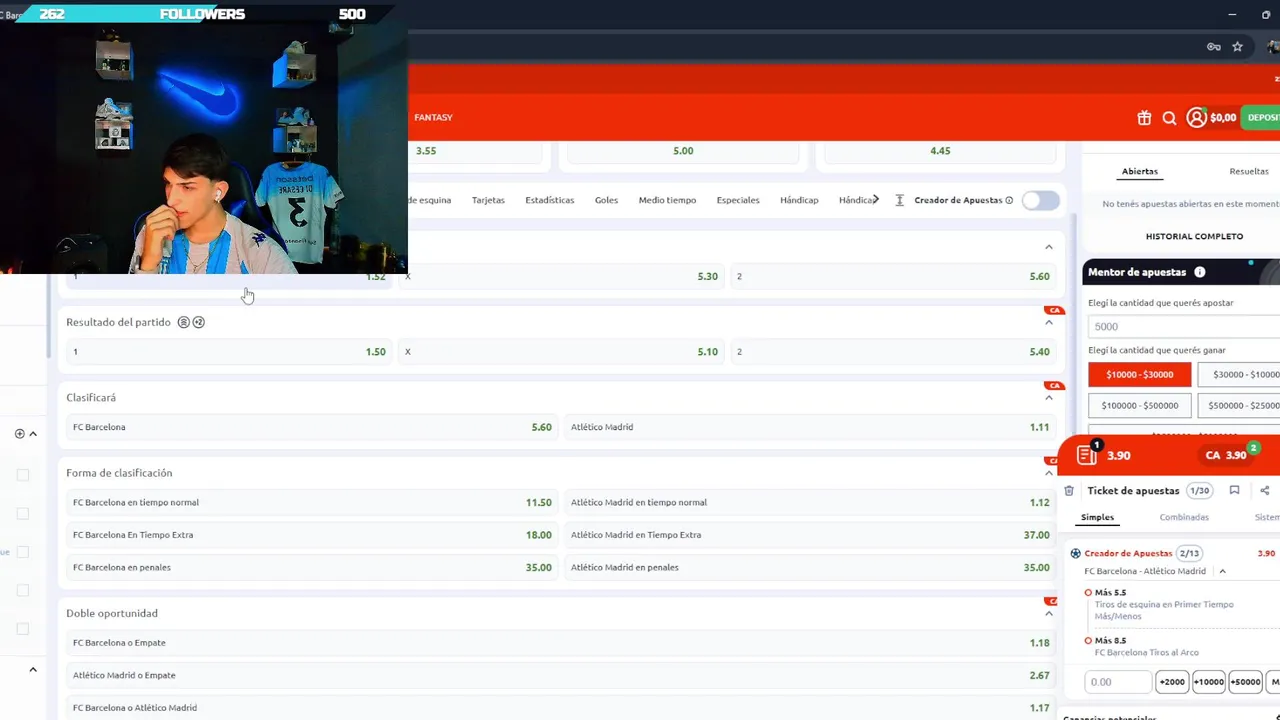Bet on Atlético Madrid Clasificará at 1.11
This screenshot has width=1280, height=720.
pyautogui.click(x=810, y=427)
